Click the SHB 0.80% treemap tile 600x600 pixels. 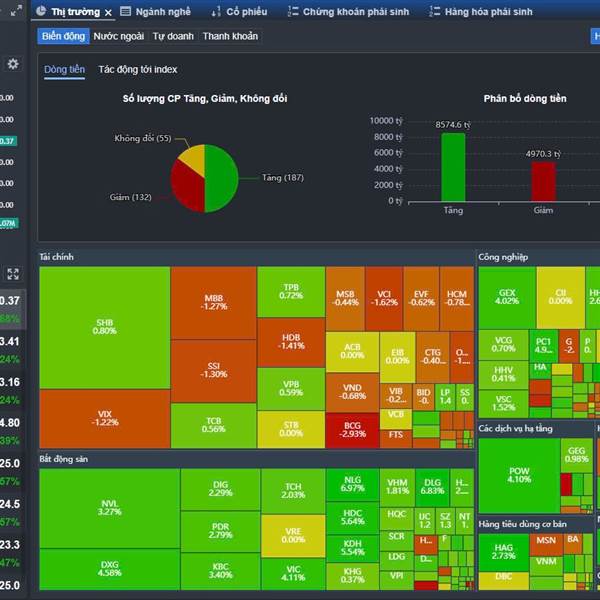click(104, 328)
